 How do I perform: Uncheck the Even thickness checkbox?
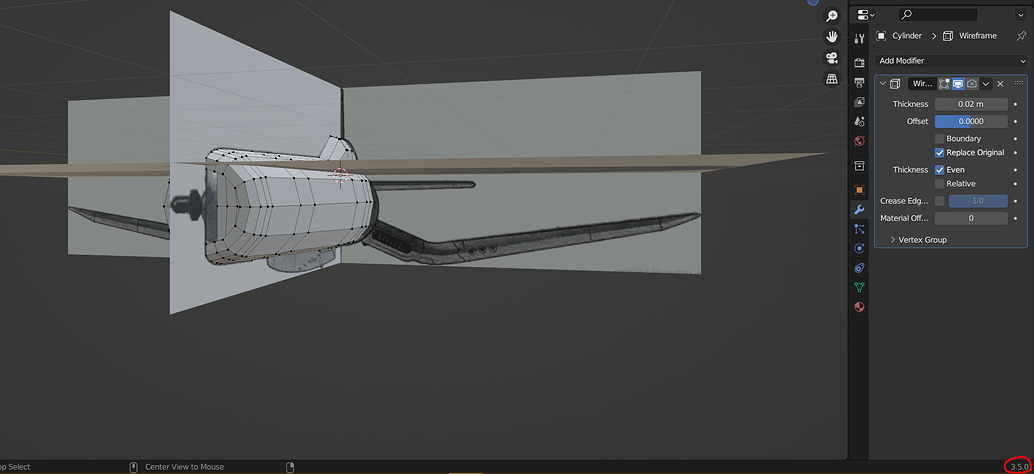point(940,169)
